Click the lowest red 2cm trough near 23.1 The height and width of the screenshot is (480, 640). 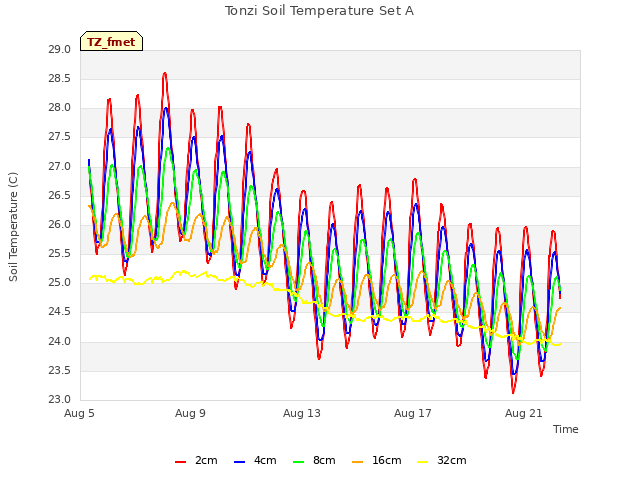tap(513, 392)
